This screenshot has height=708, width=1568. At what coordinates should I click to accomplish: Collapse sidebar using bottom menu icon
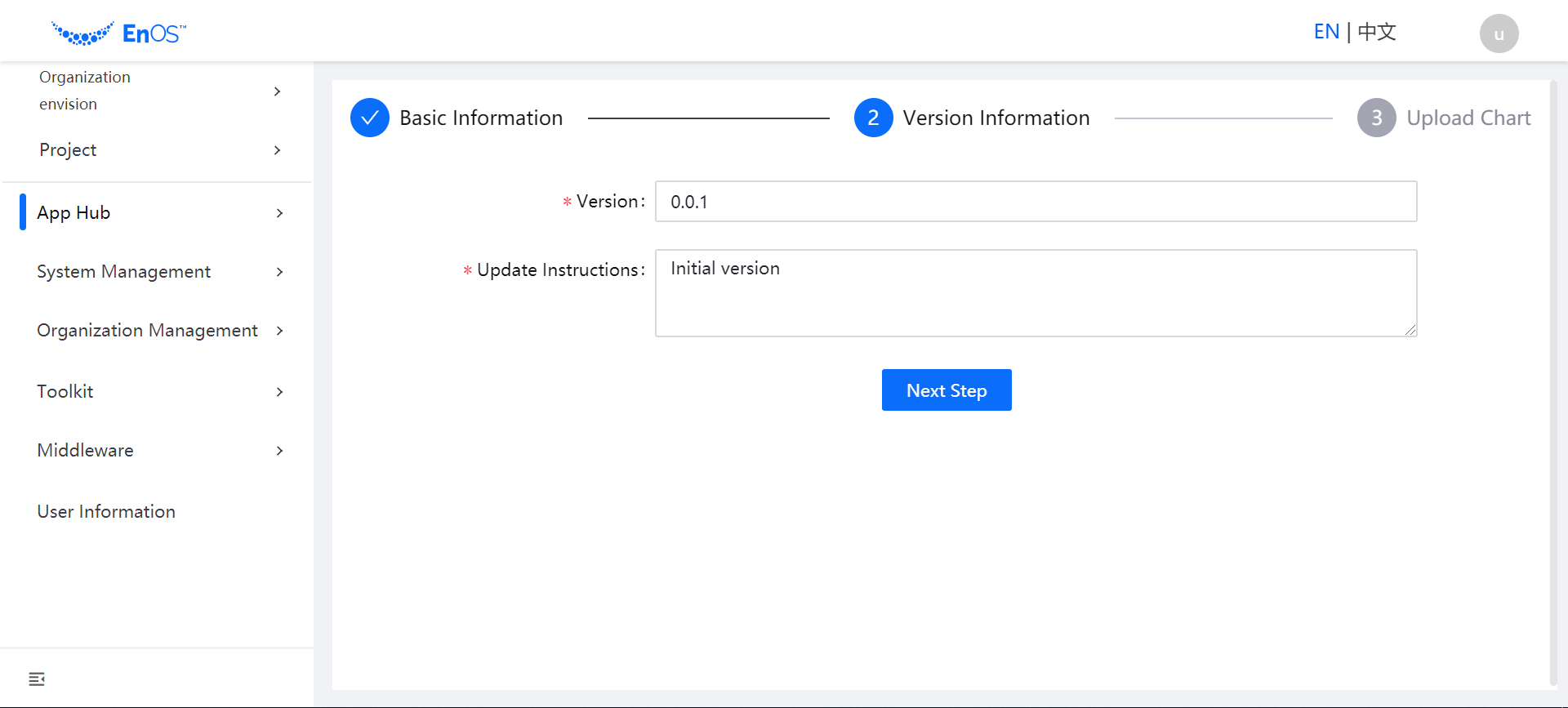point(37,679)
